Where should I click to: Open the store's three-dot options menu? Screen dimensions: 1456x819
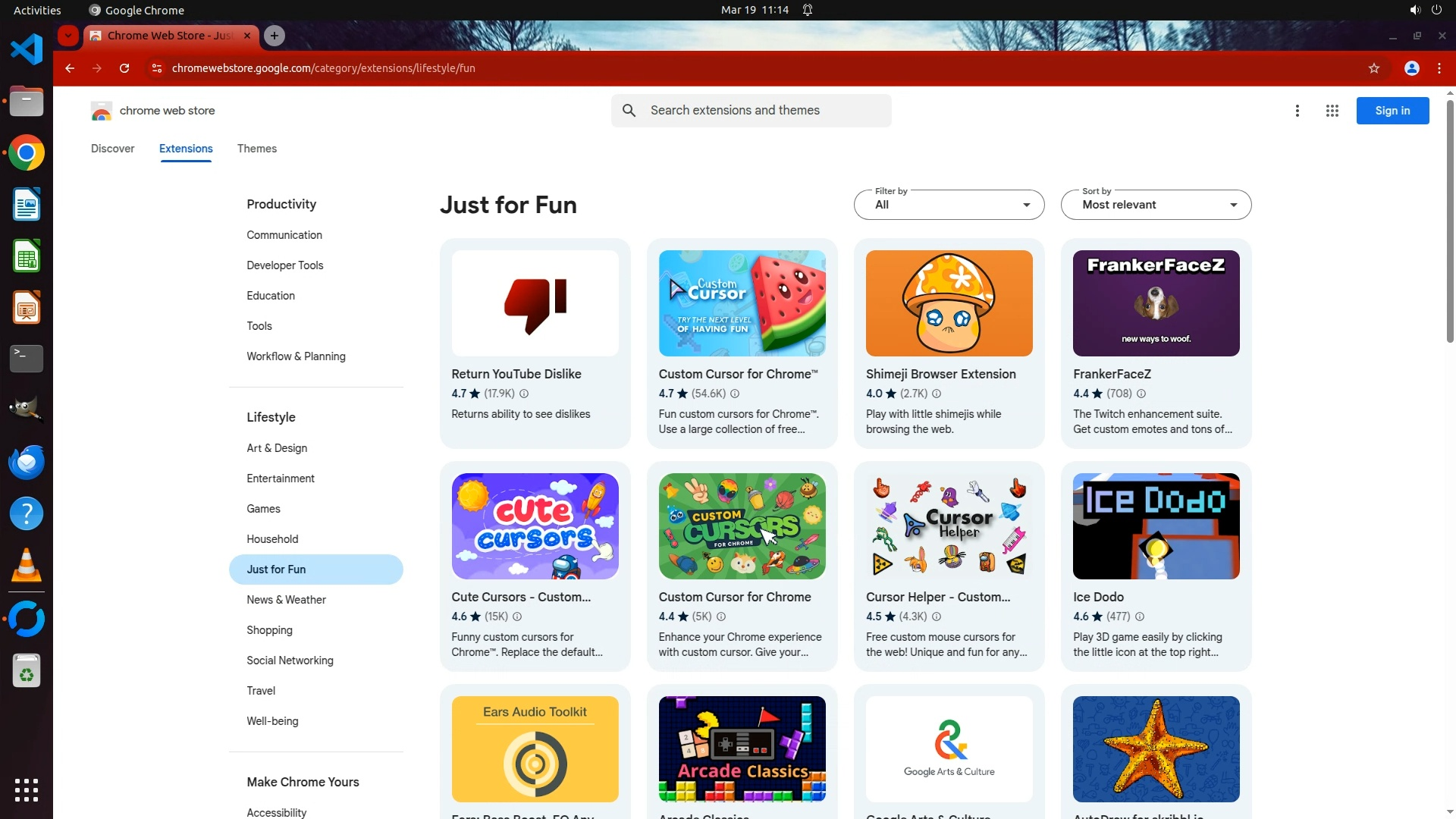click(x=1297, y=111)
